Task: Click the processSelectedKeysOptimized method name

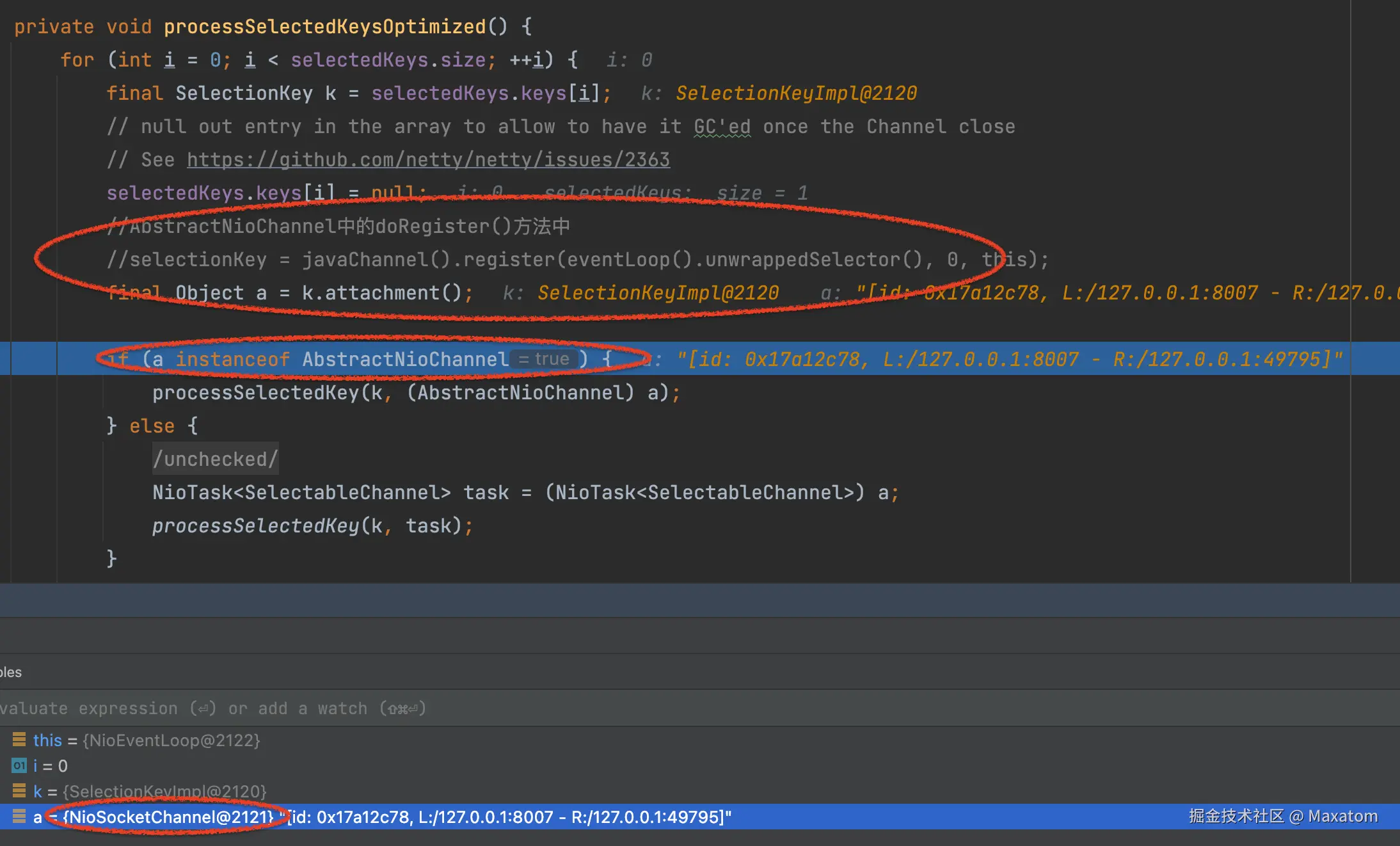Action: click(325, 26)
